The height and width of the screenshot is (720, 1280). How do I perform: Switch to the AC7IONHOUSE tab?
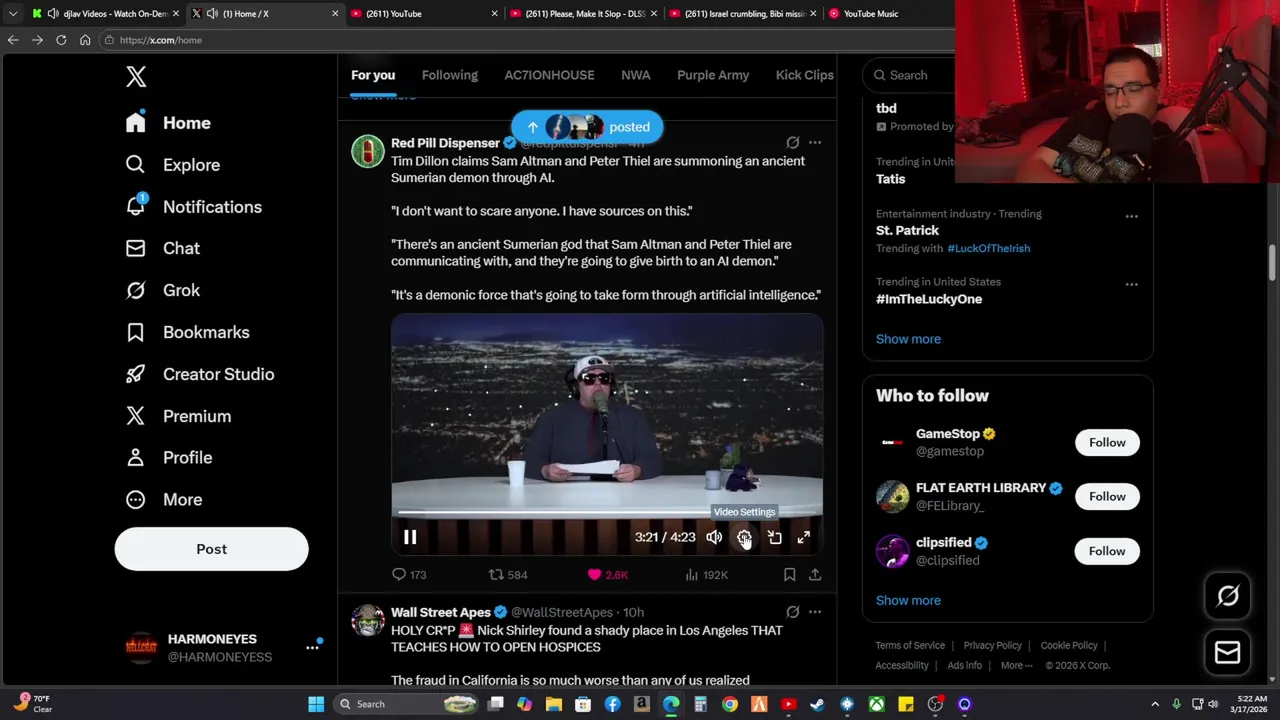click(x=549, y=75)
